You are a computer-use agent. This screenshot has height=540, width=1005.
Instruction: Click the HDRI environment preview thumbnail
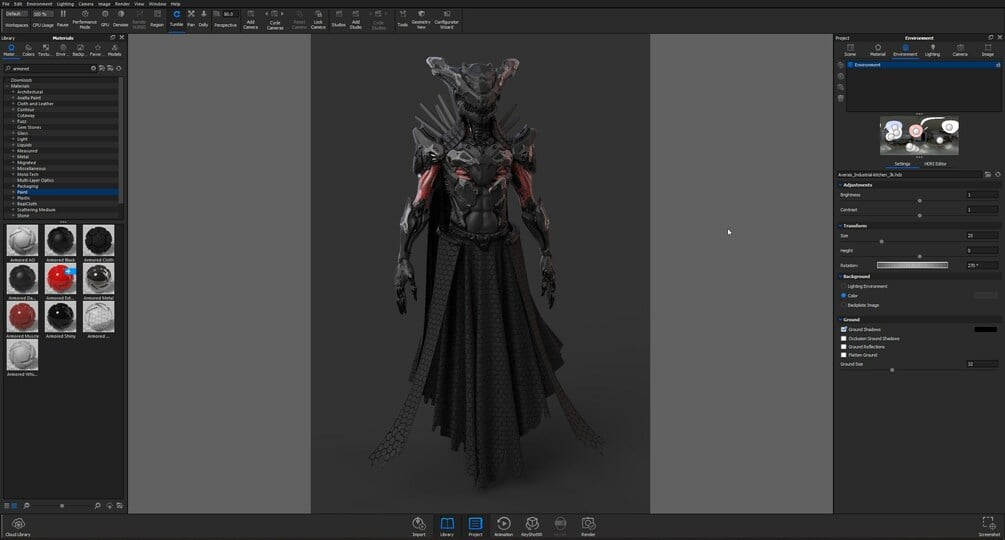pos(919,136)
